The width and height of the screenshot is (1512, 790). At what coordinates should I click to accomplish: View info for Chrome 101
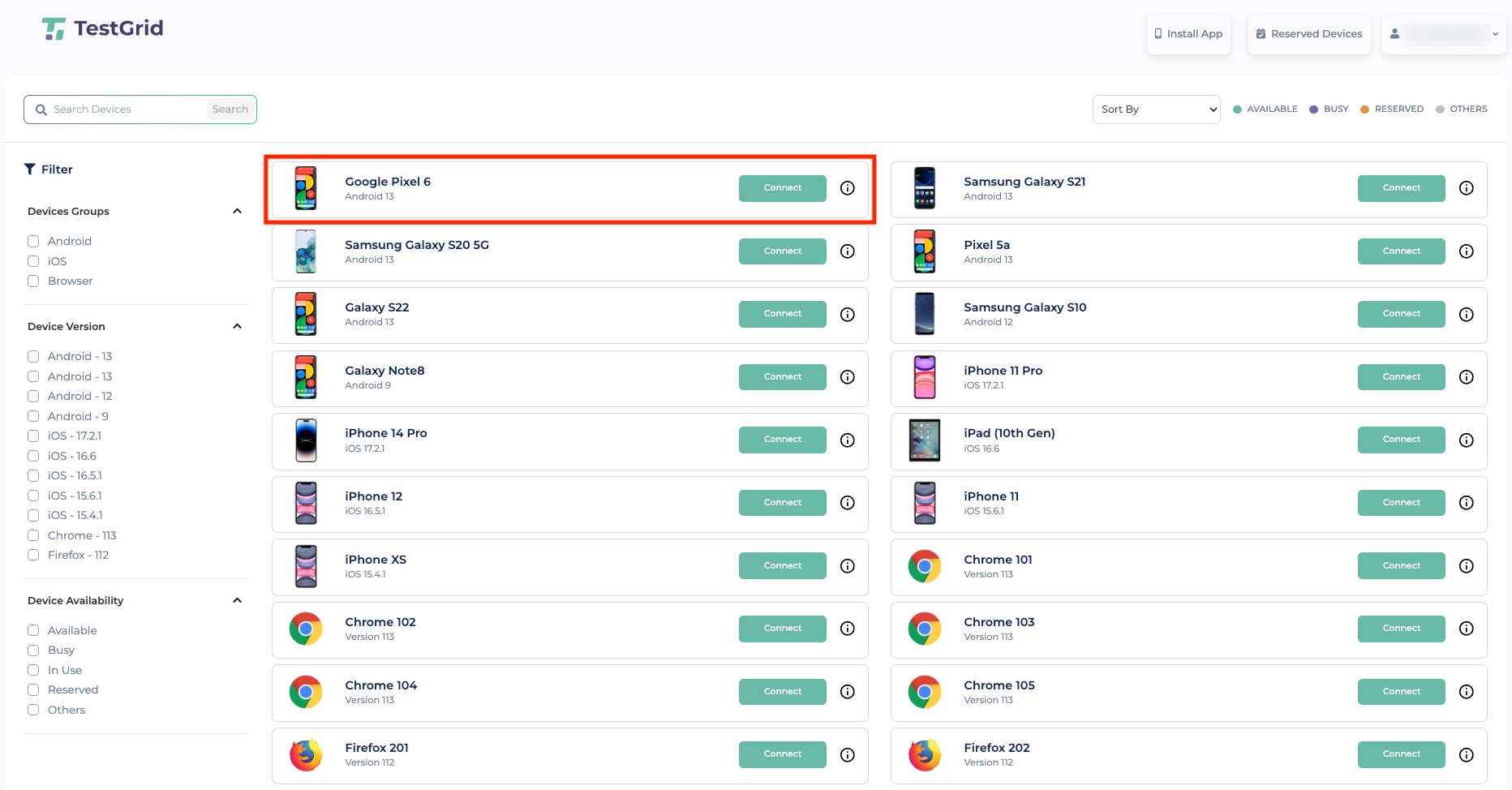pyautogui.click(x=1467, y=566)
